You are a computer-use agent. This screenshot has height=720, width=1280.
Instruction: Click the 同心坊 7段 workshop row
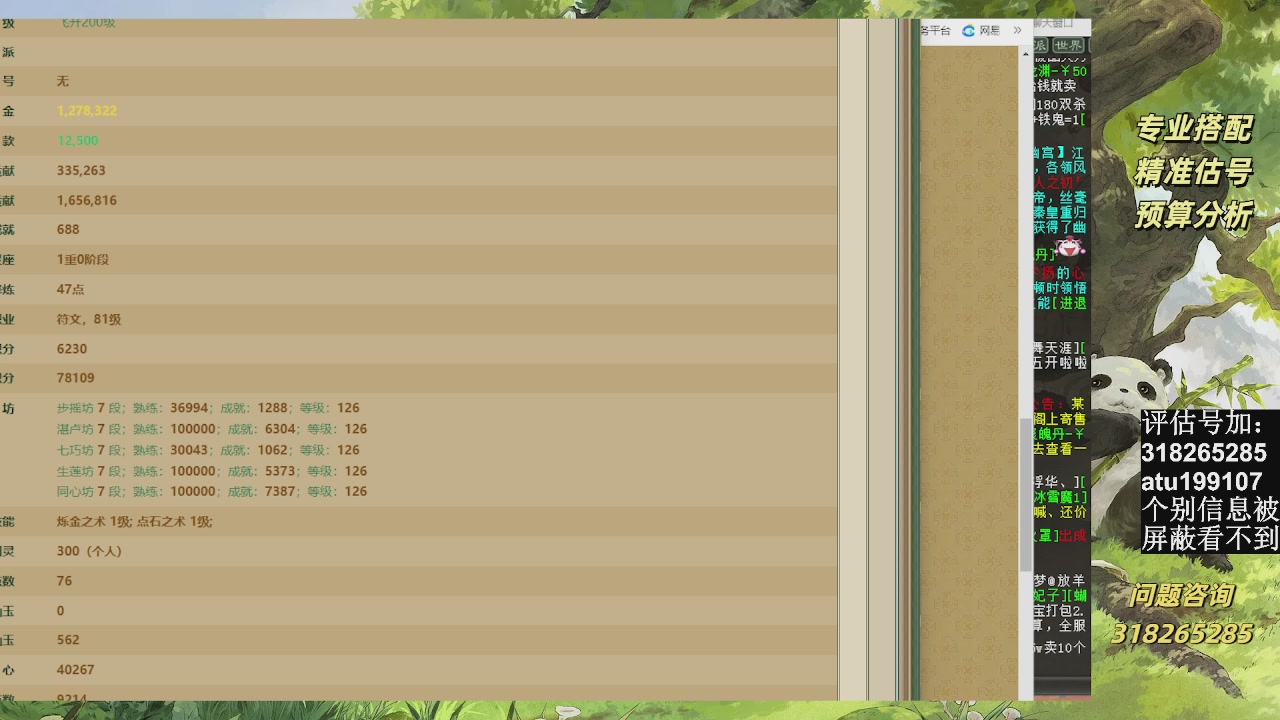[x=212, y=492]
